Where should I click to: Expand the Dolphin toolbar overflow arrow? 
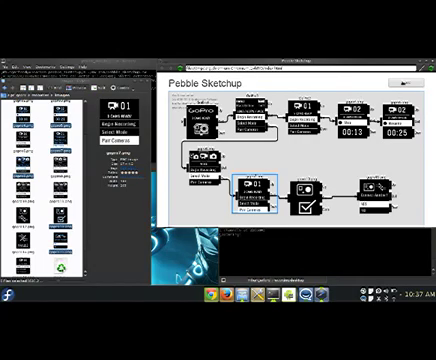click(x=133, y=89)
